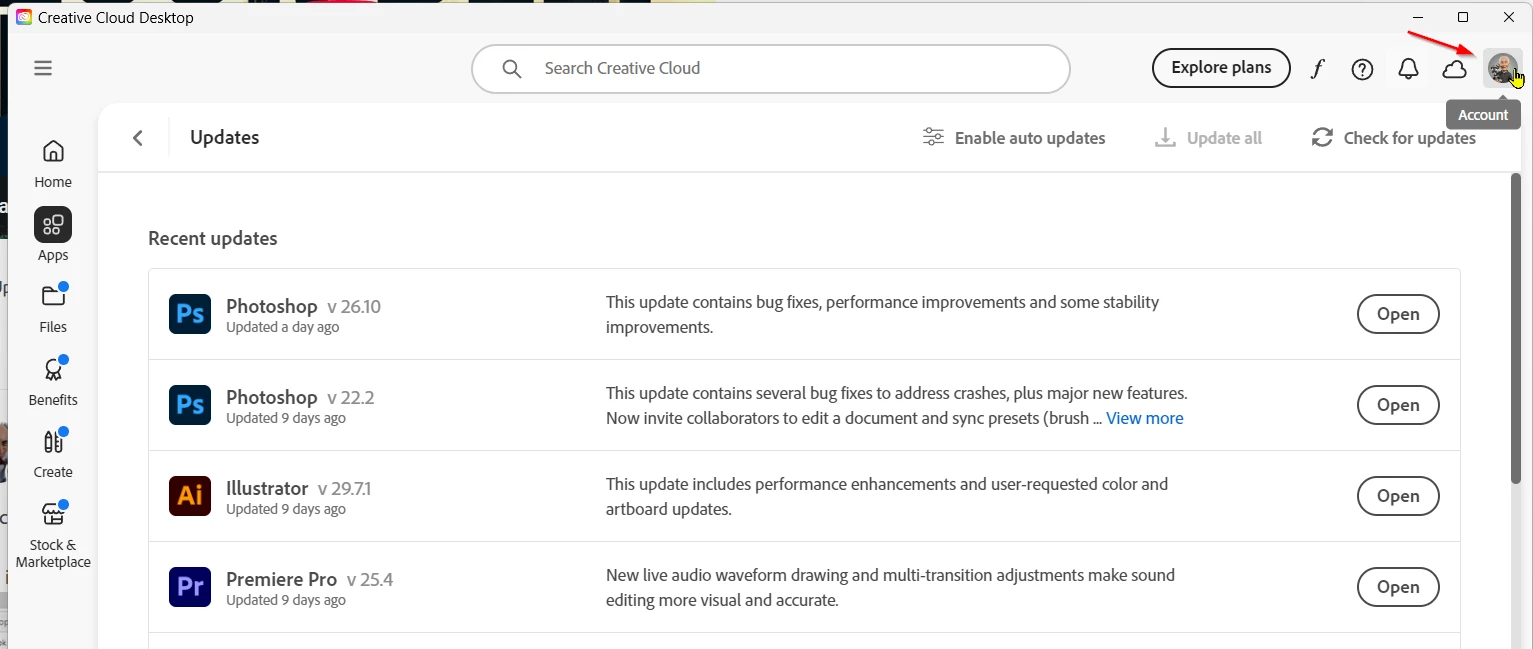
Task: Select Apps in the sidebar
Action: click(x=53, y=235)
